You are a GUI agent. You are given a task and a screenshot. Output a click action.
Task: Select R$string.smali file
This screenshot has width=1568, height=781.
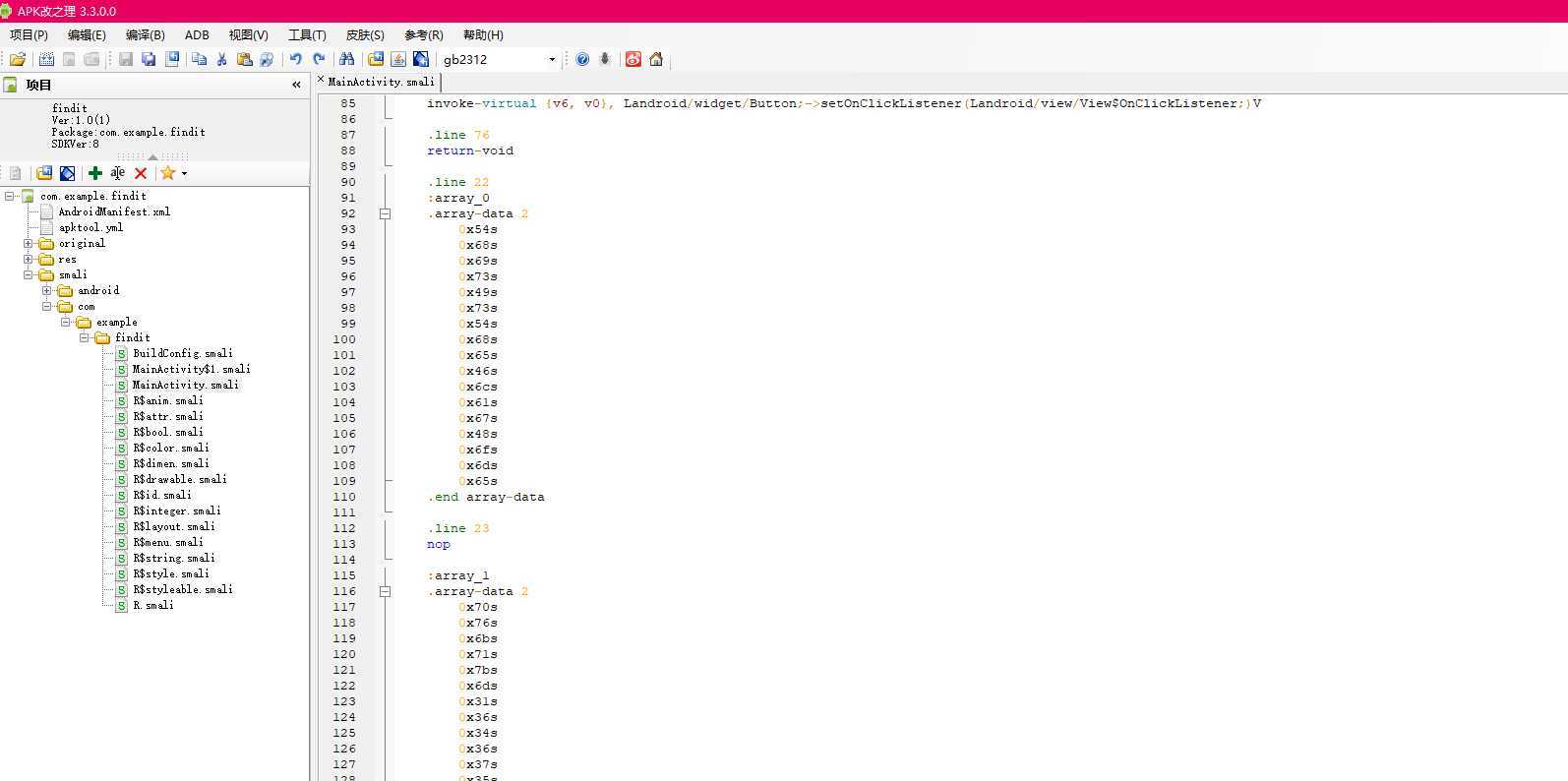click(x=174, y=558)
